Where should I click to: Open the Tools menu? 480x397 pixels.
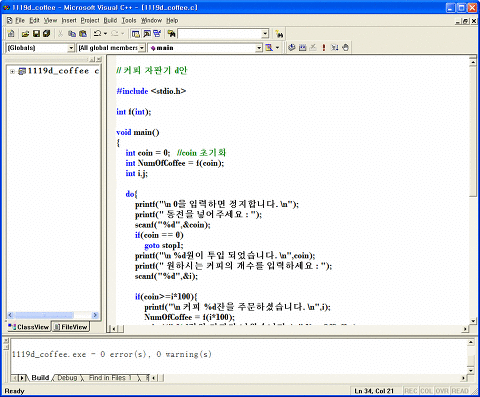129,21
